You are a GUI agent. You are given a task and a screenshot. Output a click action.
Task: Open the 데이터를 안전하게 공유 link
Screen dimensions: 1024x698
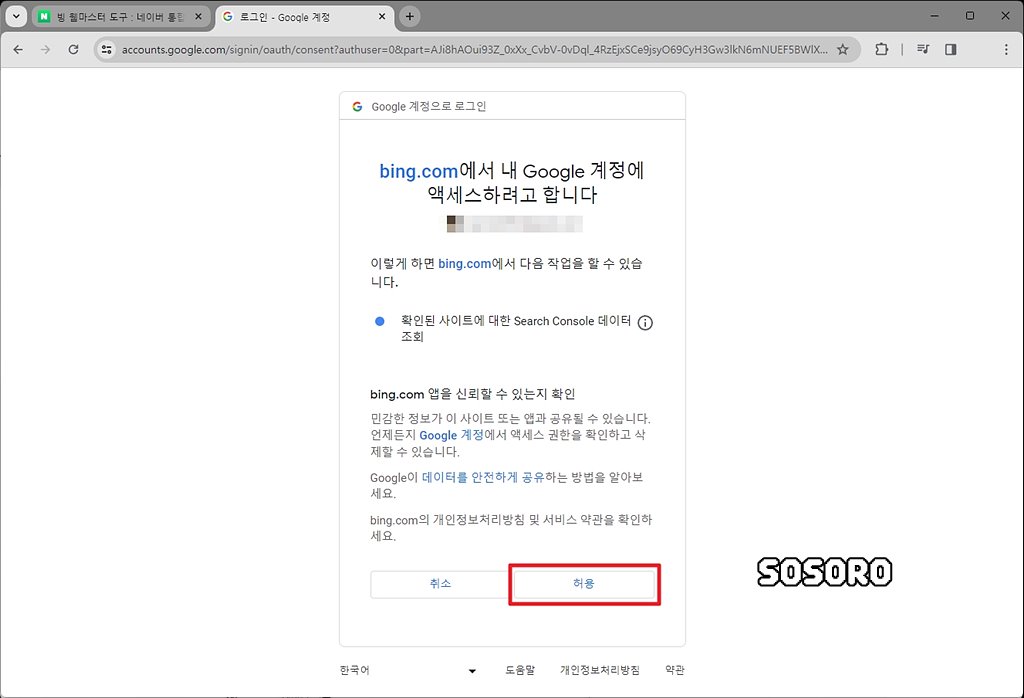click(x=483, y=477)
